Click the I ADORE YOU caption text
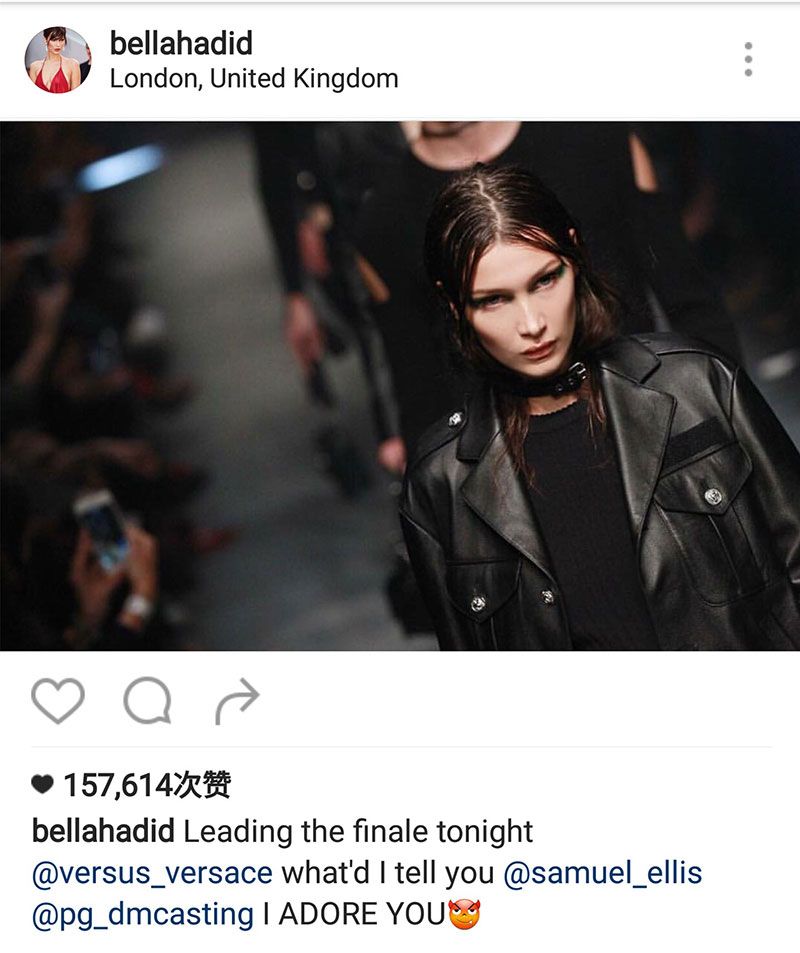 pos(354,915)
